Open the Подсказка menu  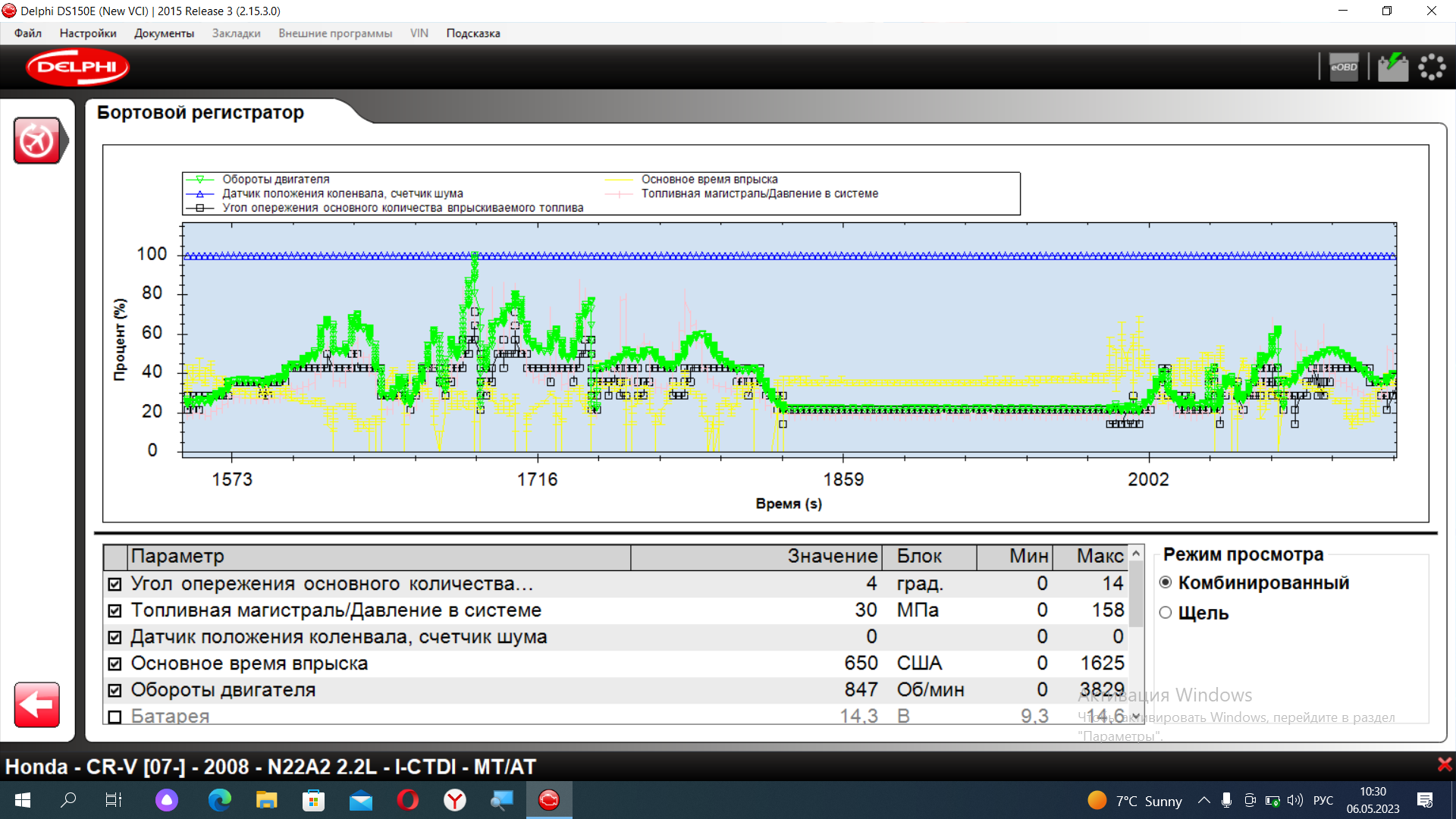click(473, 33)
